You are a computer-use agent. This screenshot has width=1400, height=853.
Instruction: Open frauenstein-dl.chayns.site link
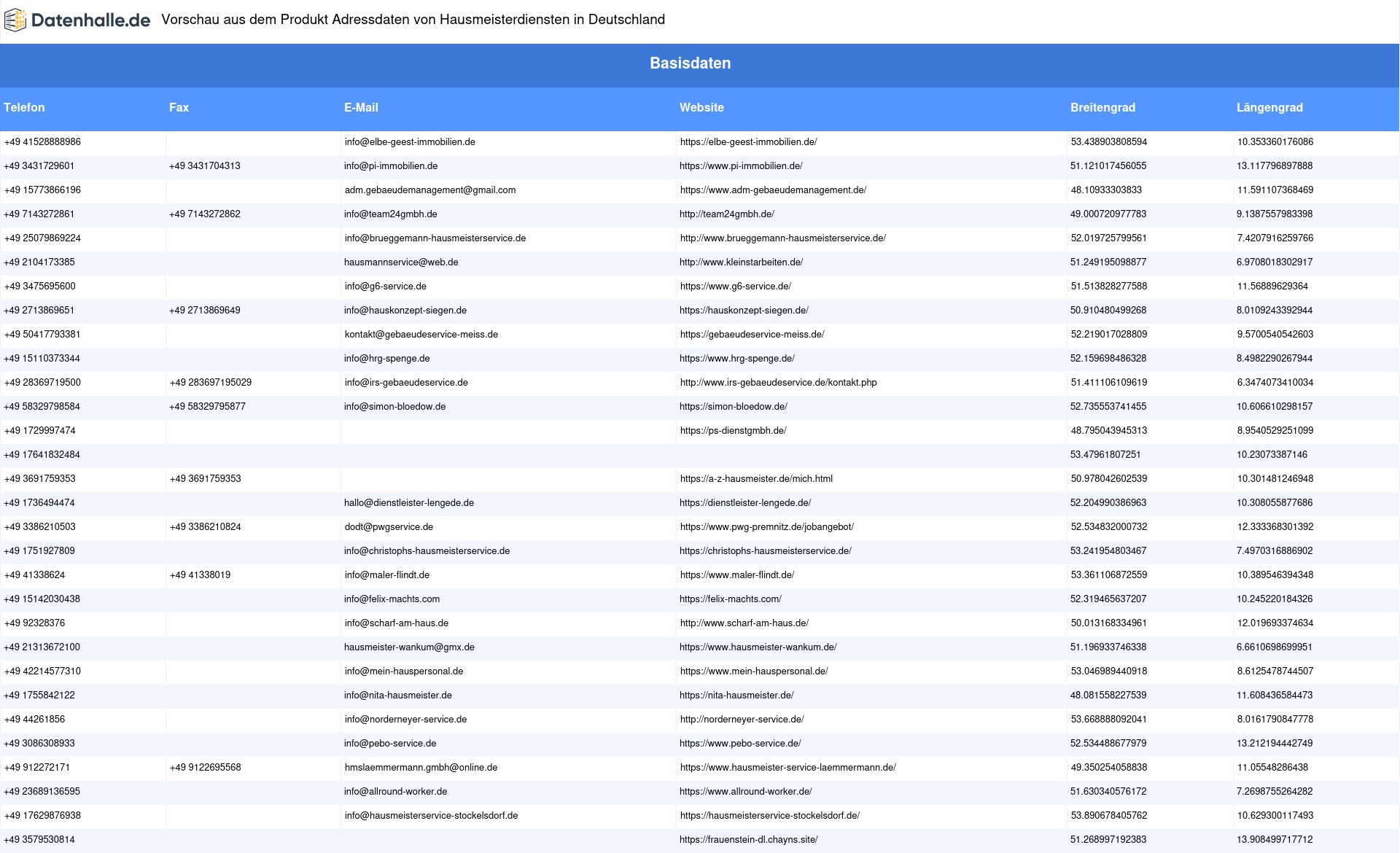coord(749,840)
